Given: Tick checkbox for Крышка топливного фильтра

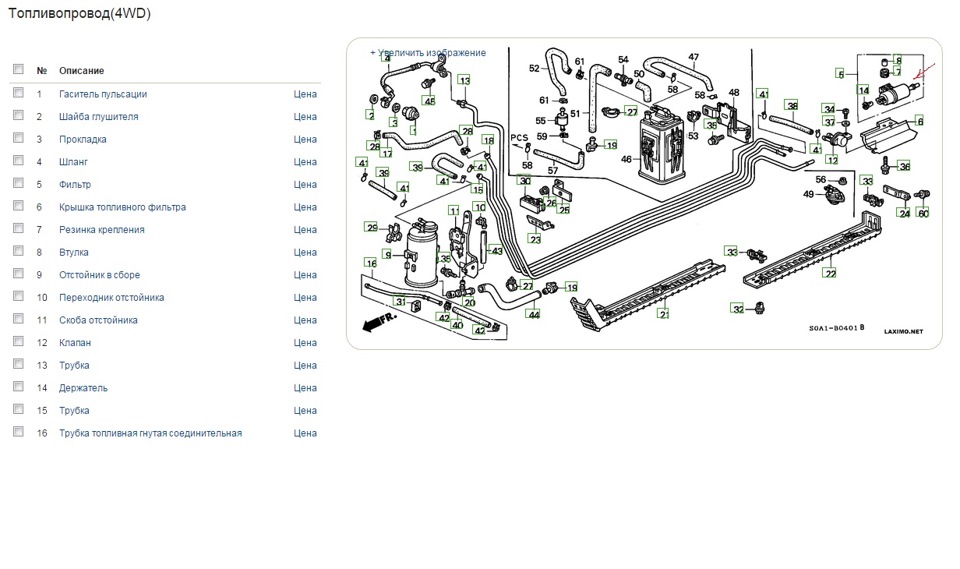Looking at the screenshot, I should click(x=18, y=206).
